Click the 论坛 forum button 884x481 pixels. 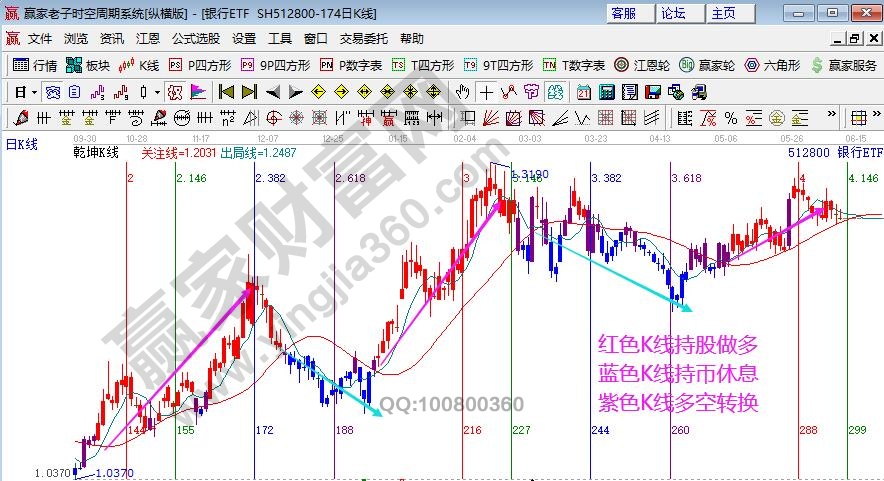(674, 13)
